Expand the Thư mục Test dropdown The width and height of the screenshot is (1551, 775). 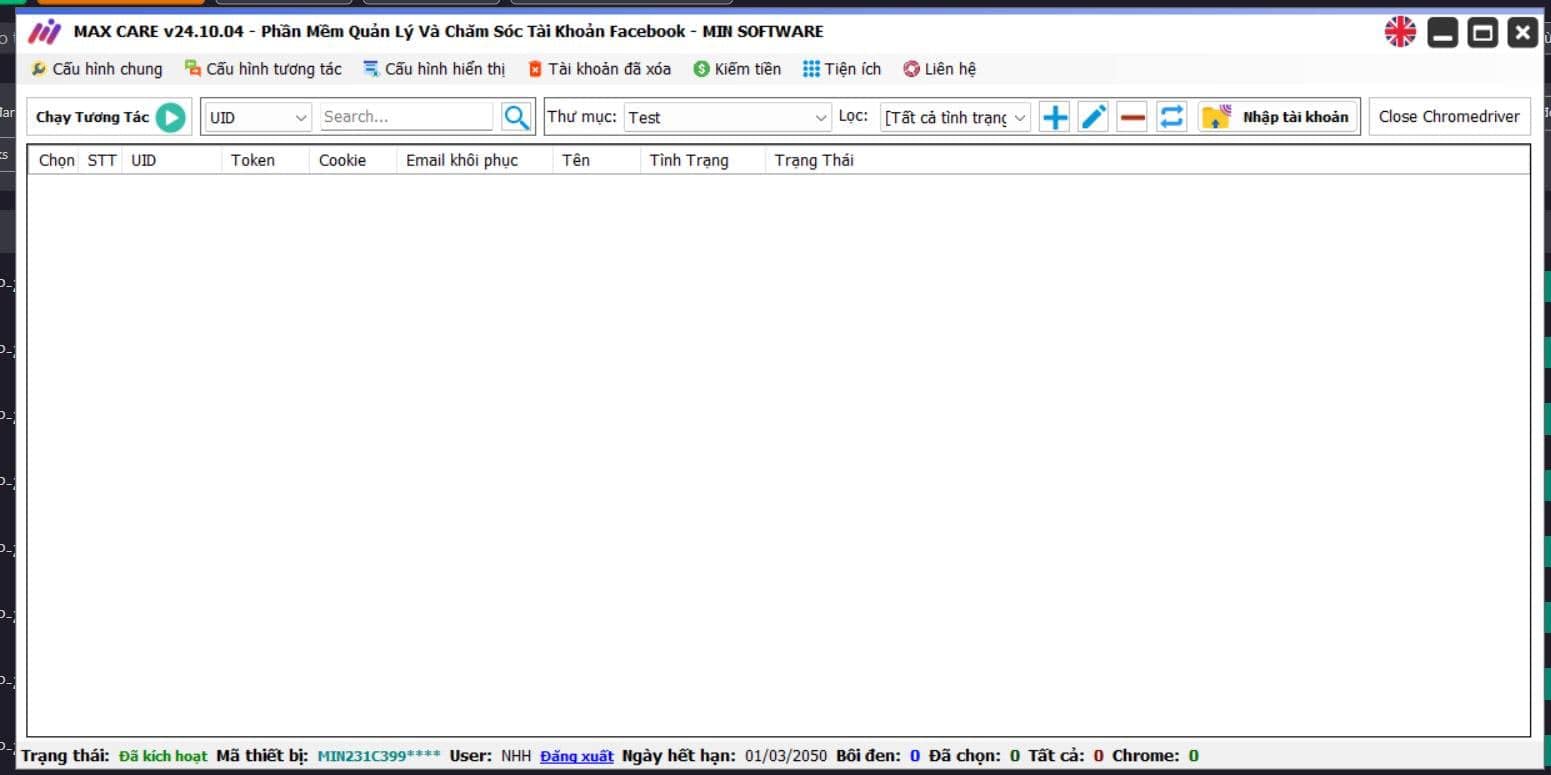(727, 117)
